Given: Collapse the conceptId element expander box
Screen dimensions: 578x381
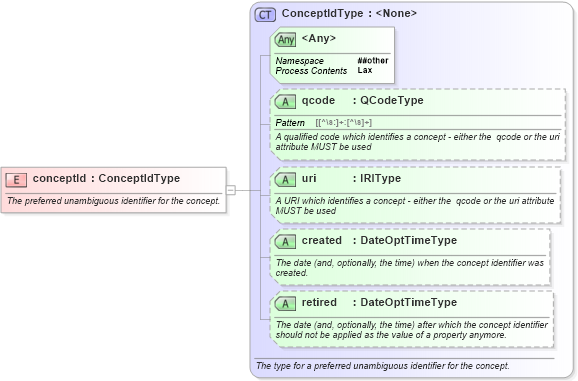Looking at the screenshot, I should pos(231,190).
